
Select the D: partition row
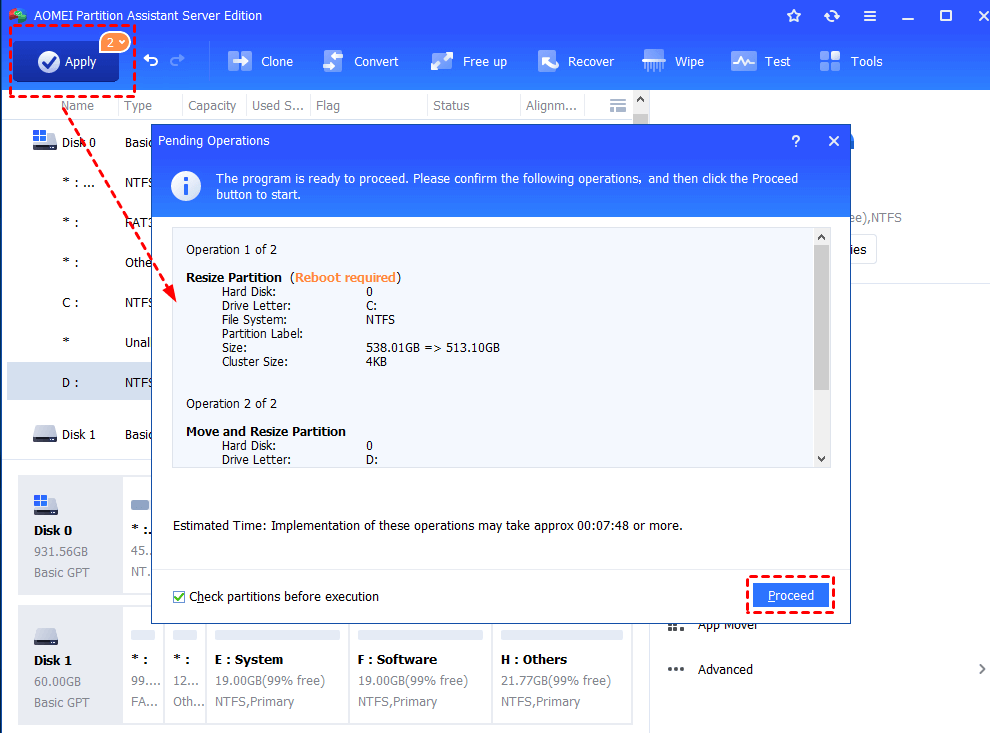point(79,382)
